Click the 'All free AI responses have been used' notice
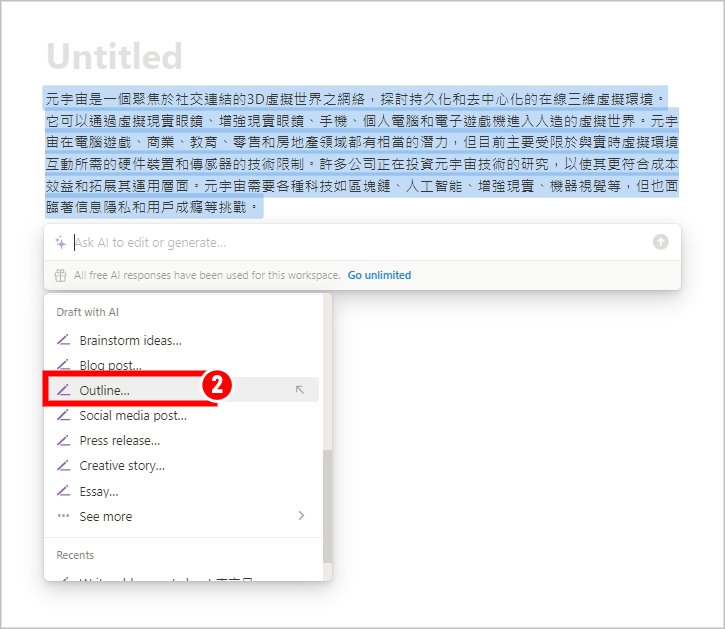This screenshot has width=725, height=629. [207, 275]
